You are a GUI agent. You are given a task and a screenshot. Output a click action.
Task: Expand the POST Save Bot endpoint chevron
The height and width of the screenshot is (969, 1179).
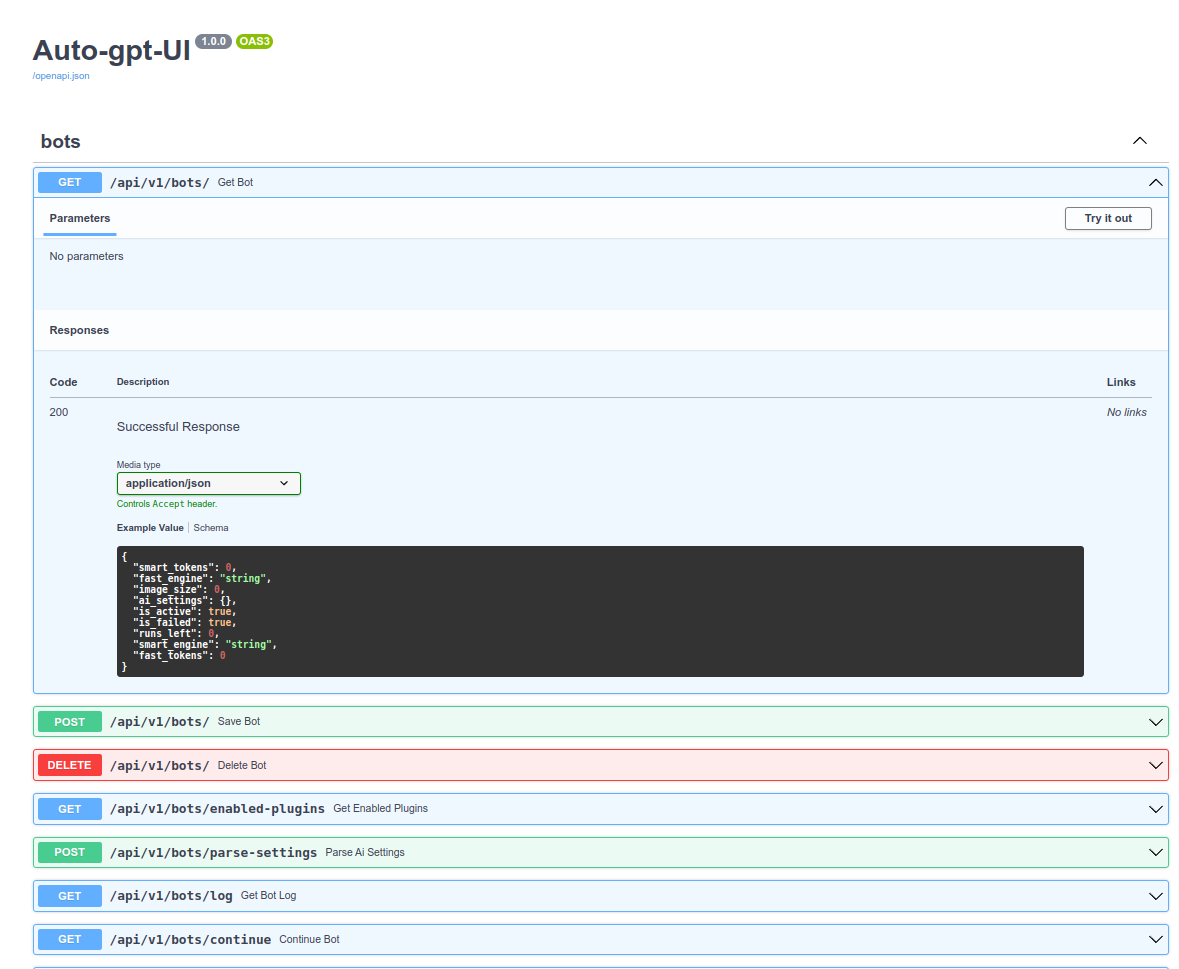(1156, 722)
